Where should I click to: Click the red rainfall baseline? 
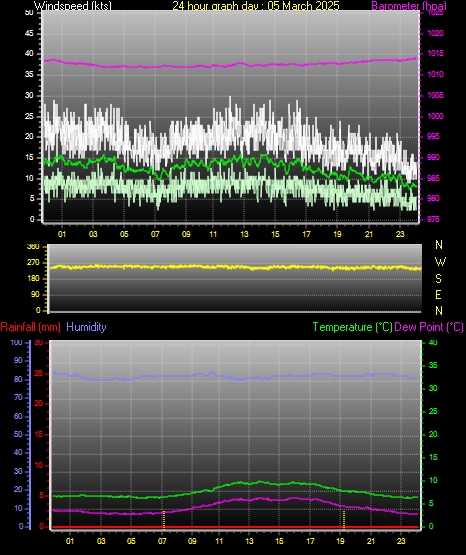235,527
